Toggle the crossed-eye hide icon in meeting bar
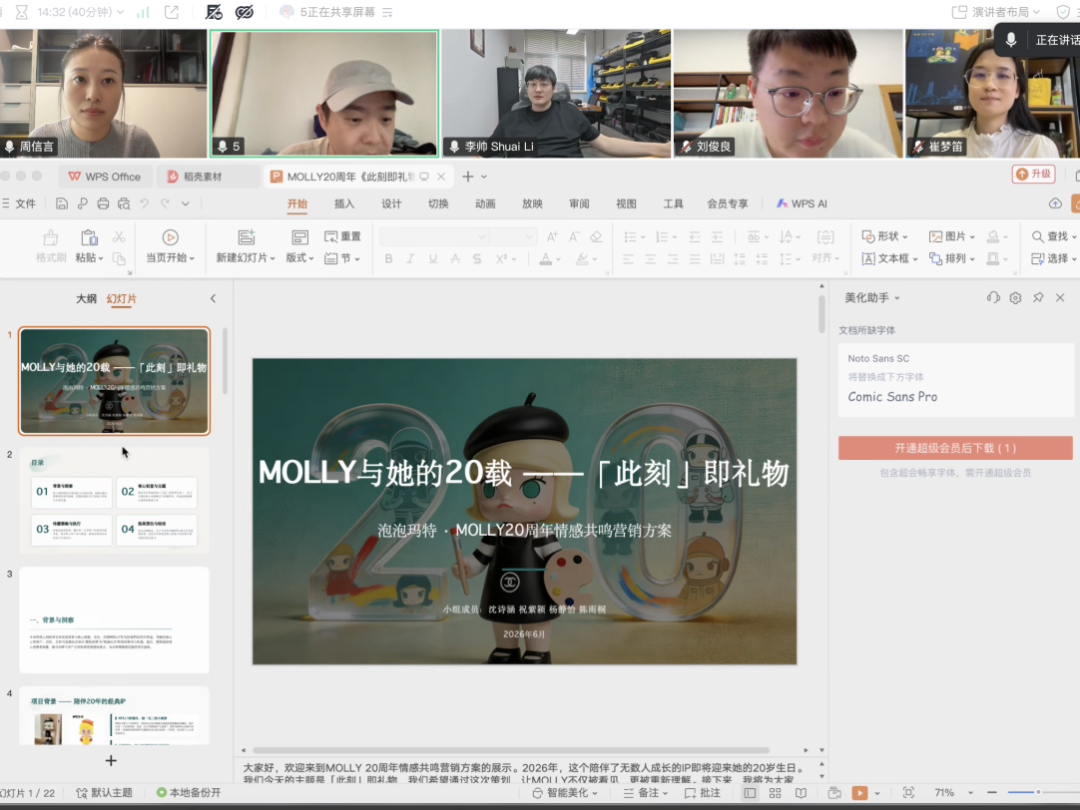The height and width of the screenshot is (810, 1080). 244,12
